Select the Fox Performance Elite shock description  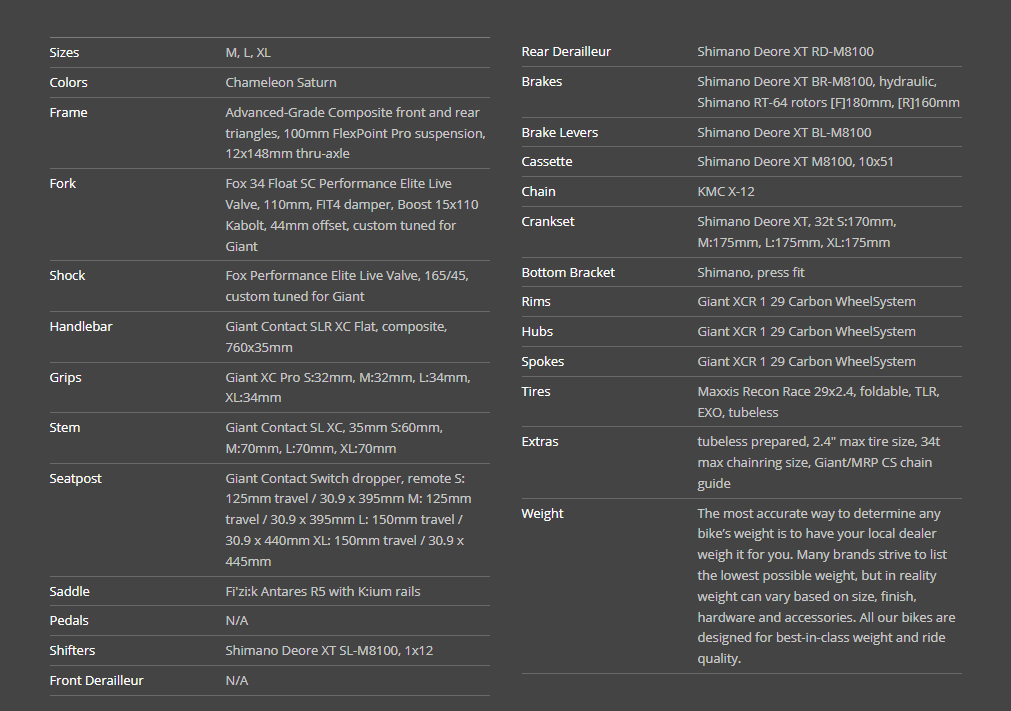(x=346, y=285)
